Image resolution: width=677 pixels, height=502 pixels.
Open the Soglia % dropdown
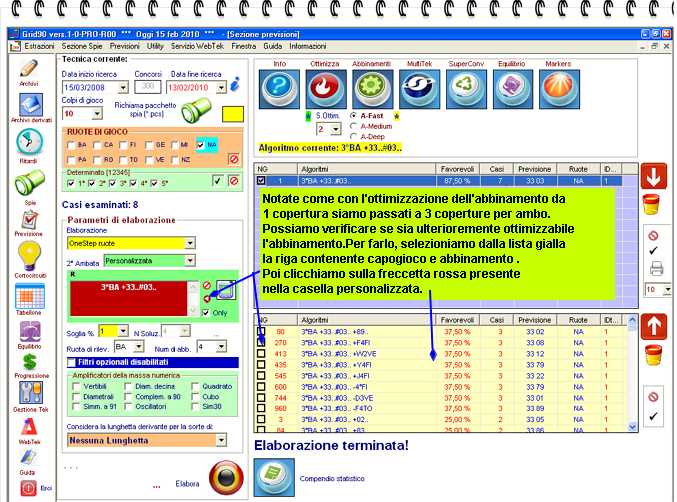(123, 331)
